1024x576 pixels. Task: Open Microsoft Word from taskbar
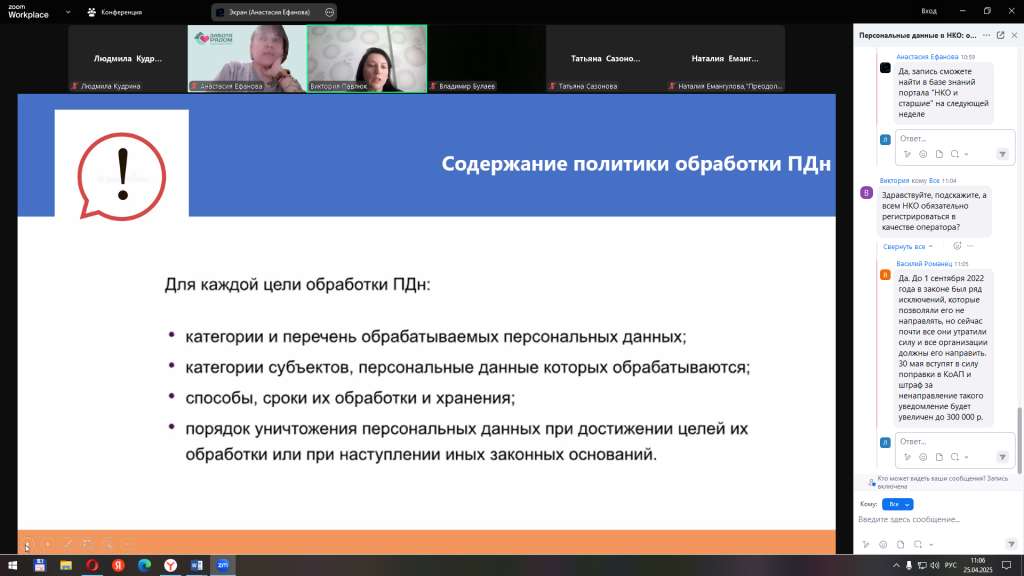coord(197,565)
